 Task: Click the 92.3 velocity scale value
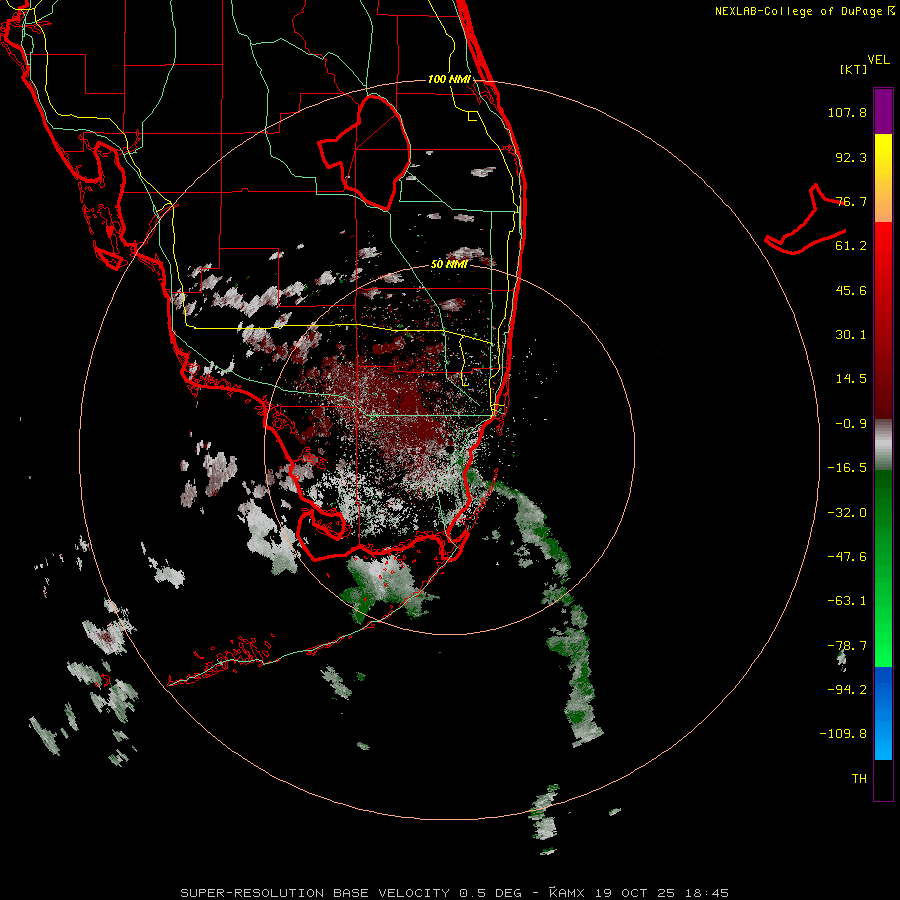851,157
